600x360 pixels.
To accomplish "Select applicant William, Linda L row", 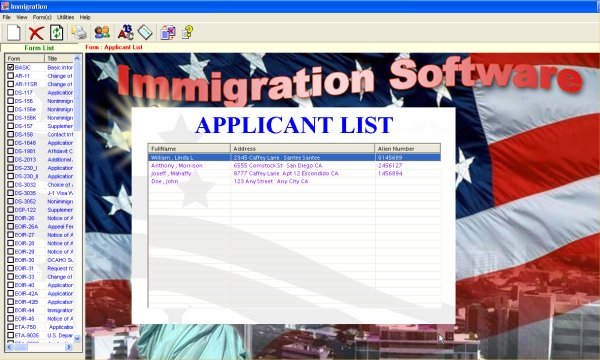I will (294, 158).
